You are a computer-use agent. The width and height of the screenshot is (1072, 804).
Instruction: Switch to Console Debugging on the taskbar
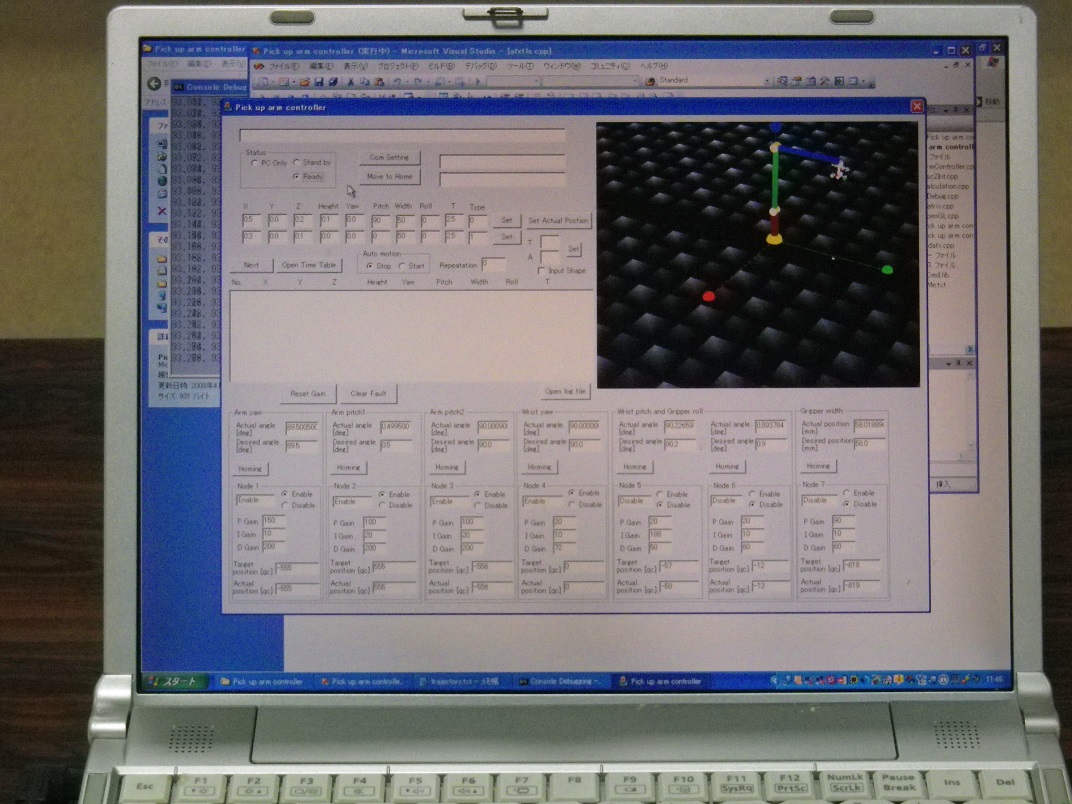560,682
